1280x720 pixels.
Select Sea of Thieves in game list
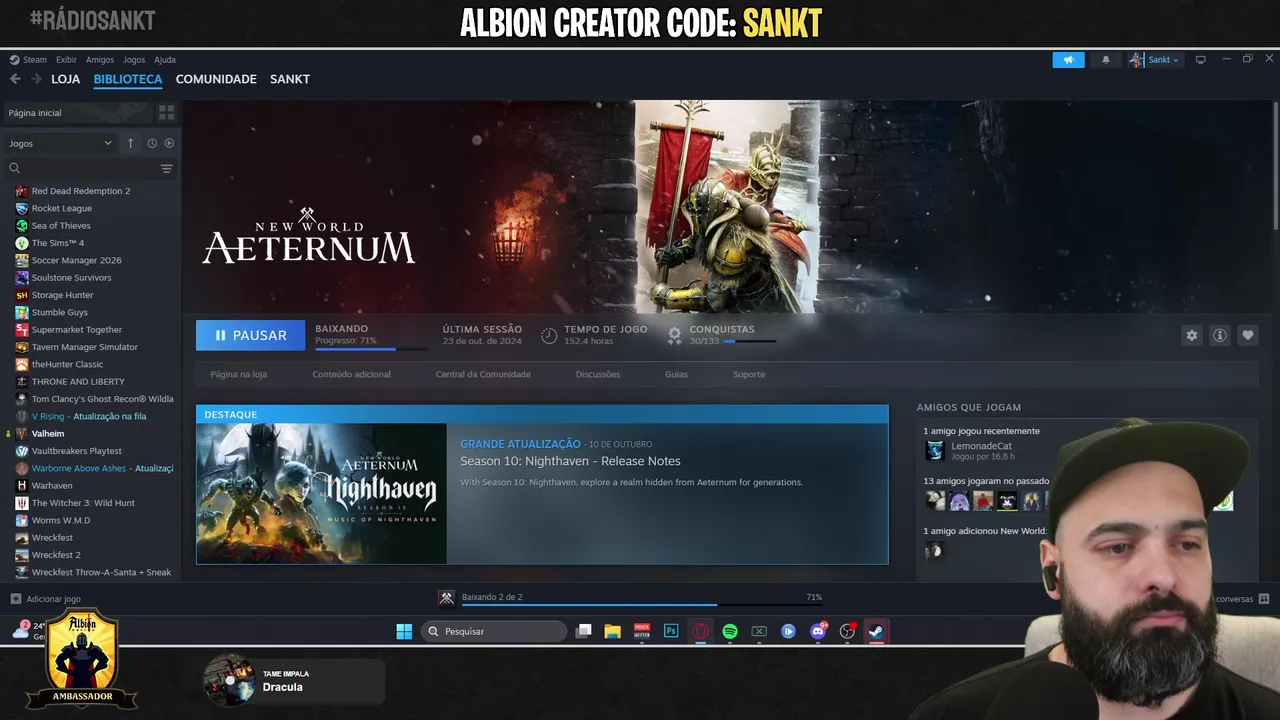61,226
